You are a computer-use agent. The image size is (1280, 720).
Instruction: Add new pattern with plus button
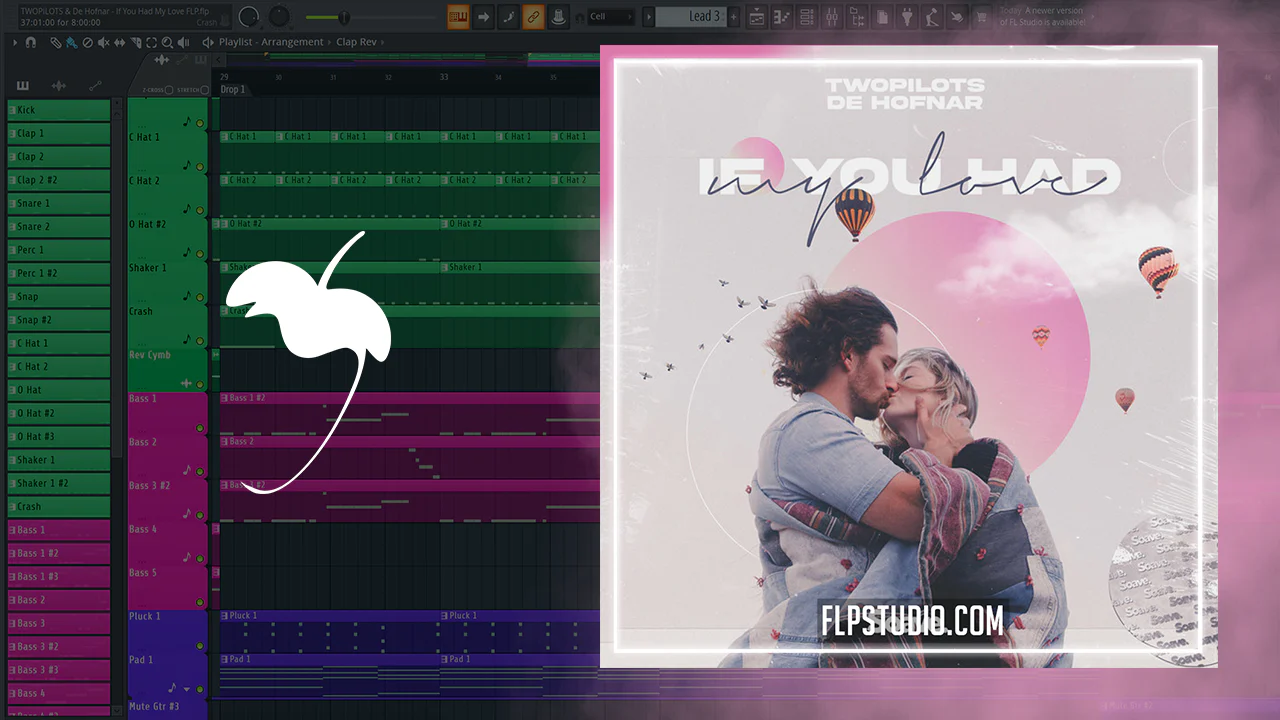(x=734, y=17)
